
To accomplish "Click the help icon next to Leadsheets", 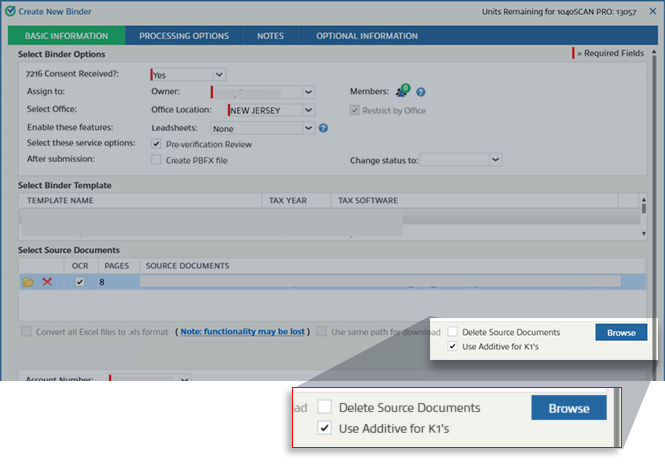I will point(323,128).
